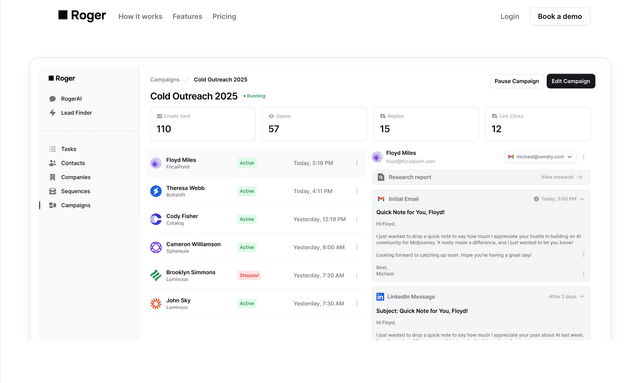The width and height of the screenshot is (640, 383).
Task: Click the Link Clicks value 12
Action: tap(496, 129)
